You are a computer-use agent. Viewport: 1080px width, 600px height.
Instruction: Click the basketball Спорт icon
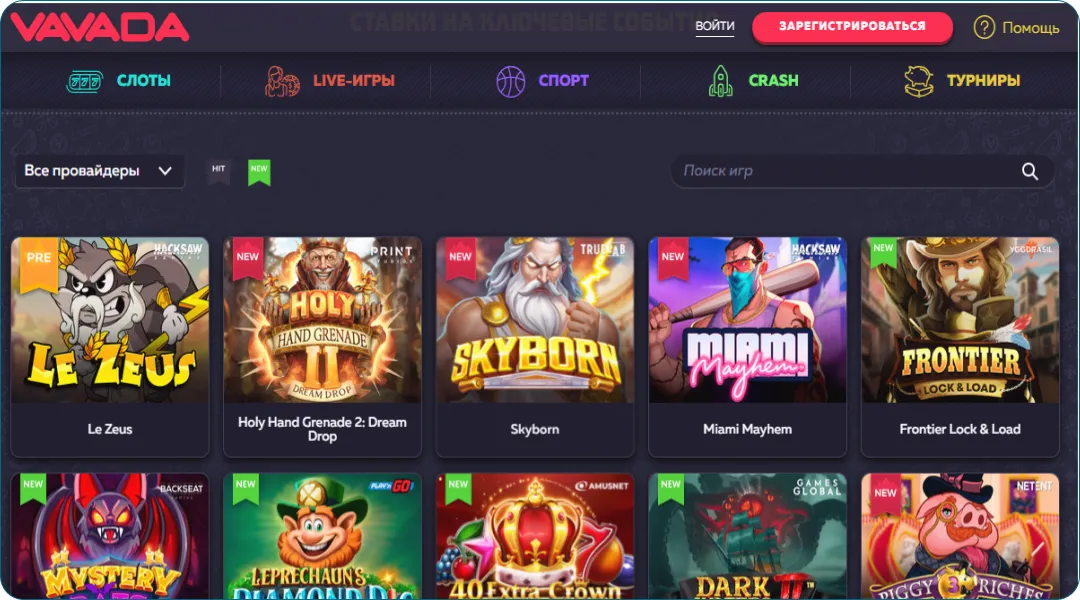coord(510,81)
